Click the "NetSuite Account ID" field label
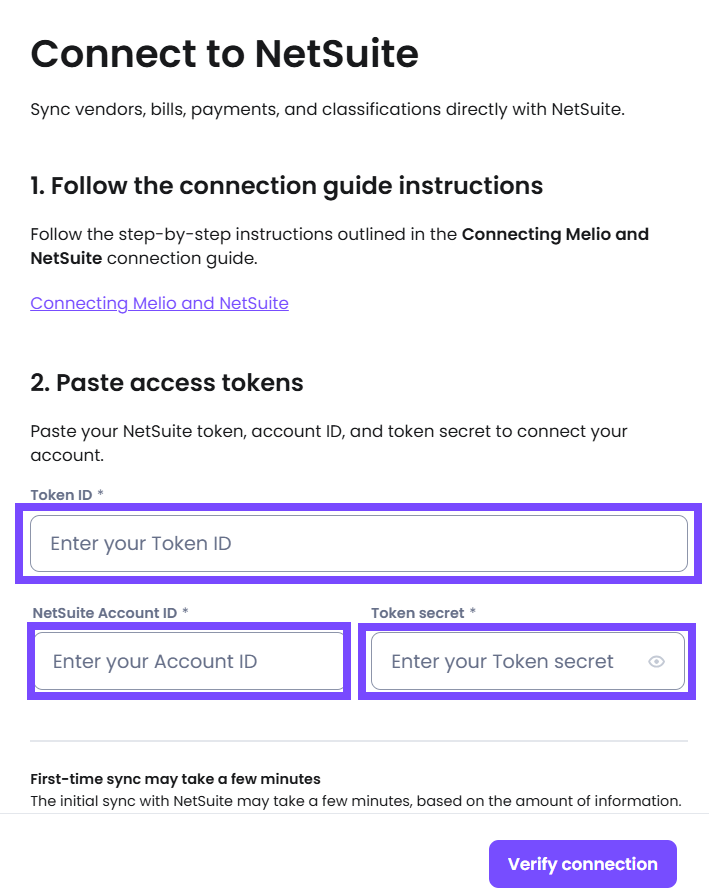Screen dimensions: 709x890 point(104,613)
